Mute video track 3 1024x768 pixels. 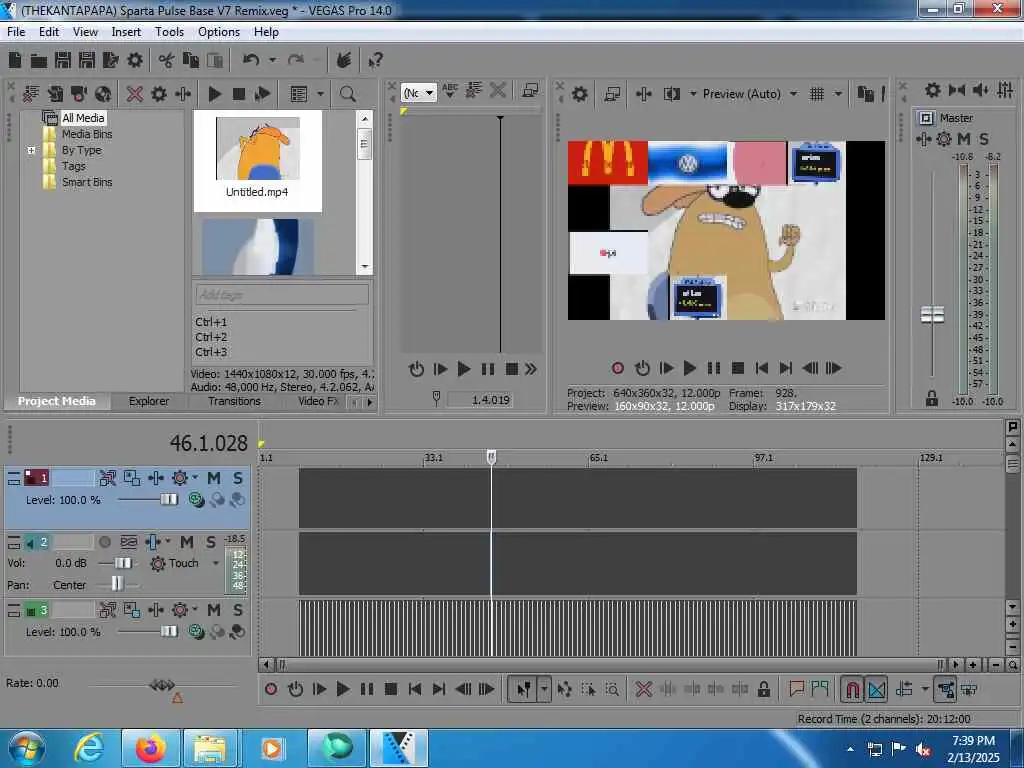(x=214, y=610)
